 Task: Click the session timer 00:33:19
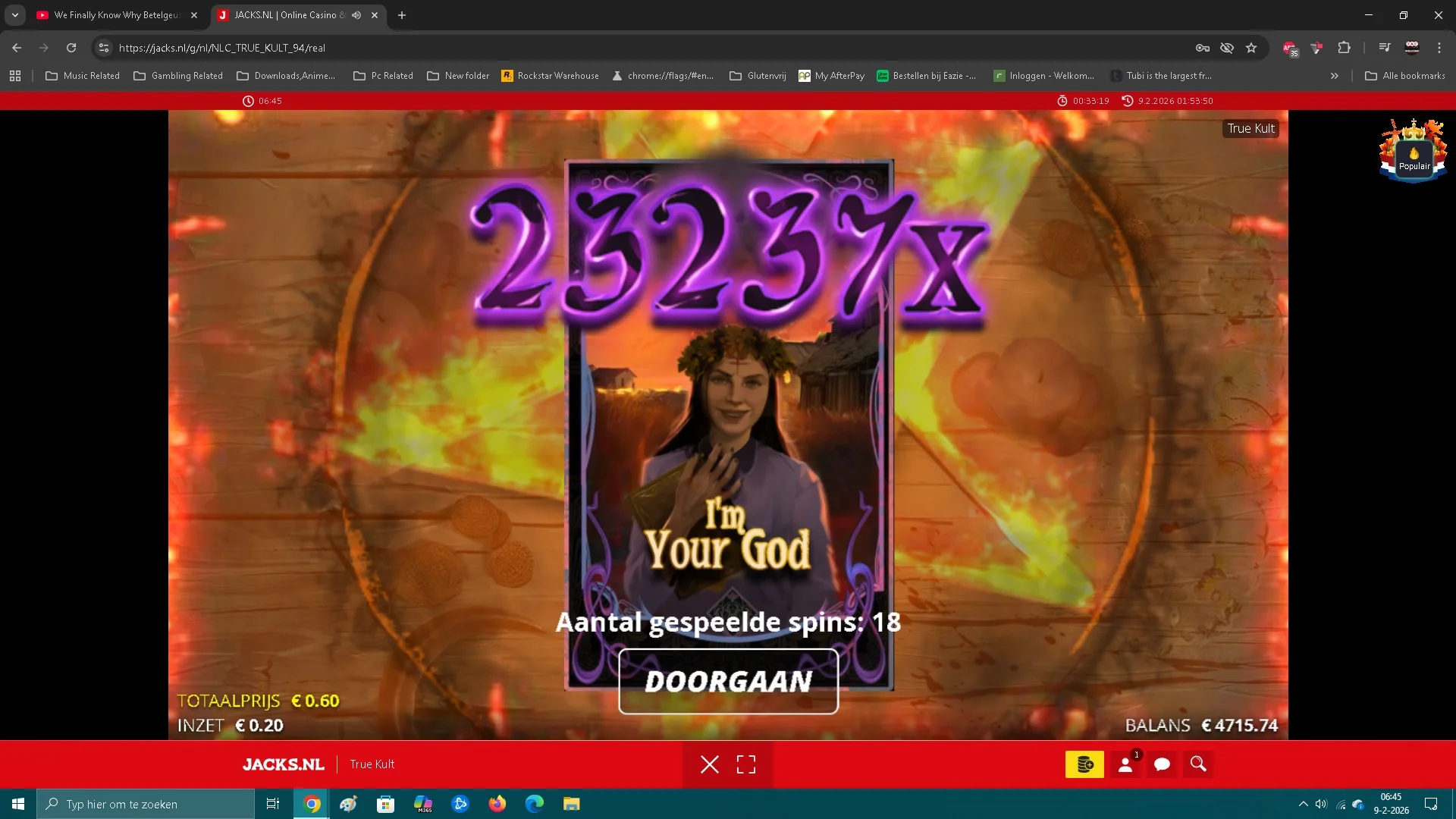(x=1084, y=101)
